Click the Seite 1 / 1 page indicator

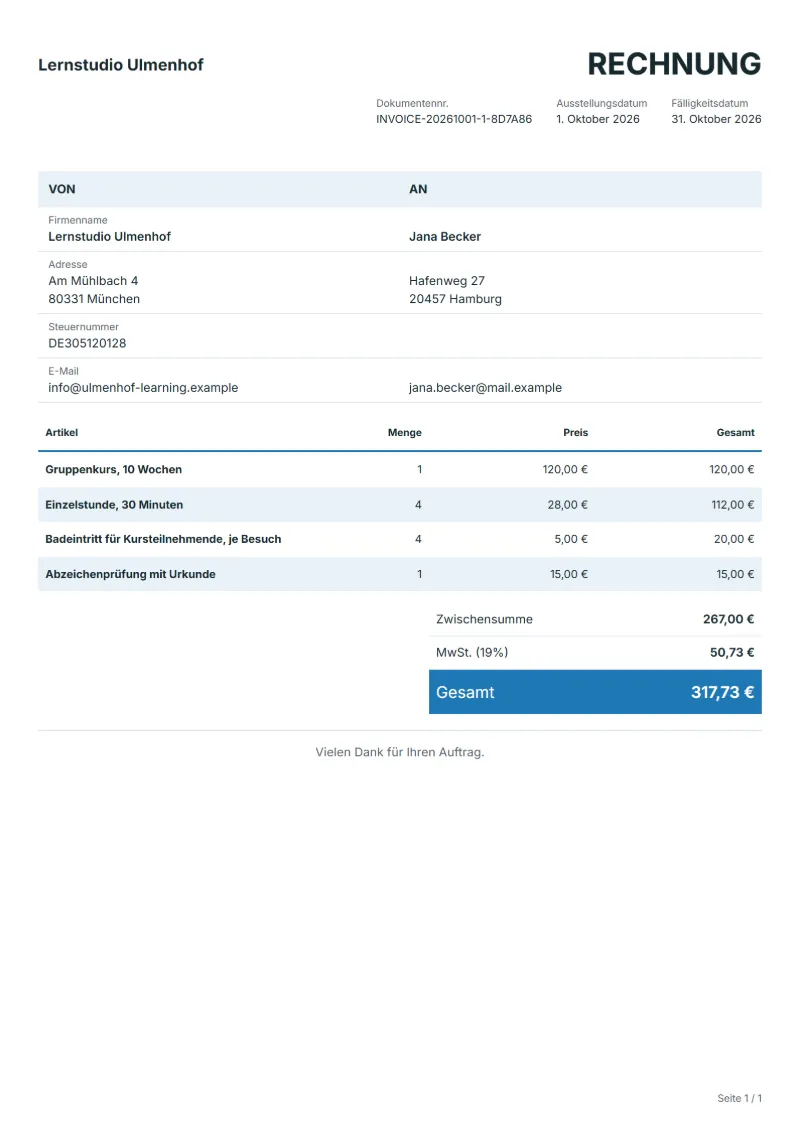tap(739, 1098)
